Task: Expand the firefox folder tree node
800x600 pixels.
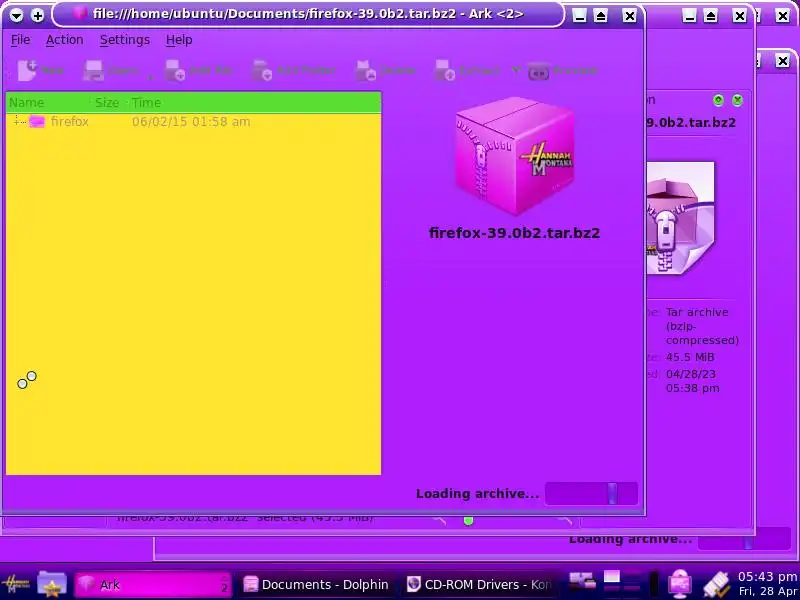Action: [x=17, y=121]
